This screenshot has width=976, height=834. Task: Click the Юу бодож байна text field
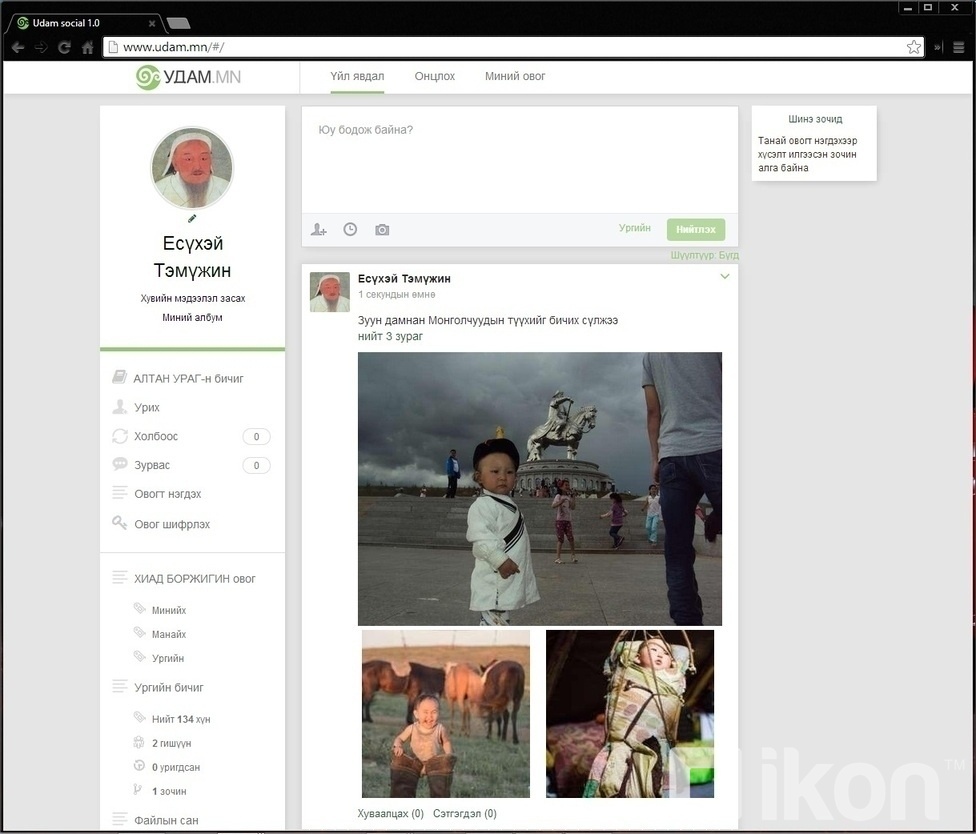tap(519, 160)
